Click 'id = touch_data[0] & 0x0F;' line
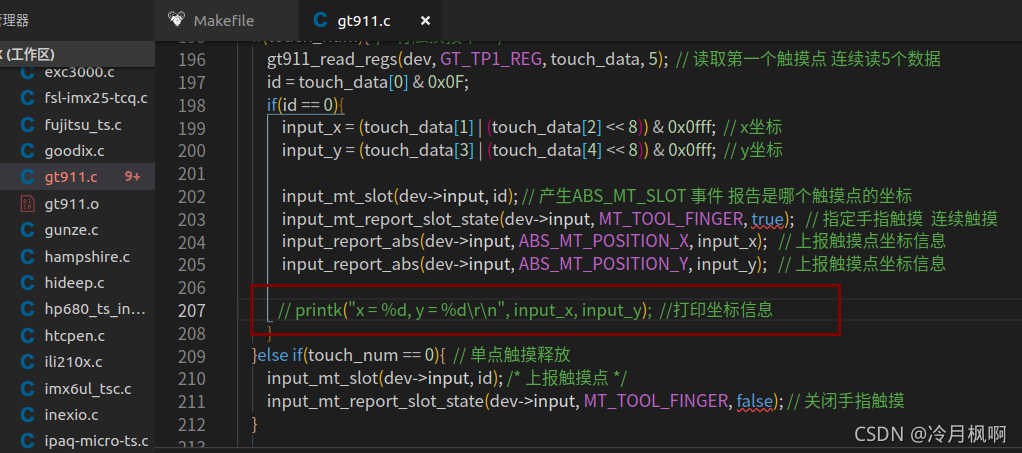Viewport: 1022px width, 453px height. [368, 83]
